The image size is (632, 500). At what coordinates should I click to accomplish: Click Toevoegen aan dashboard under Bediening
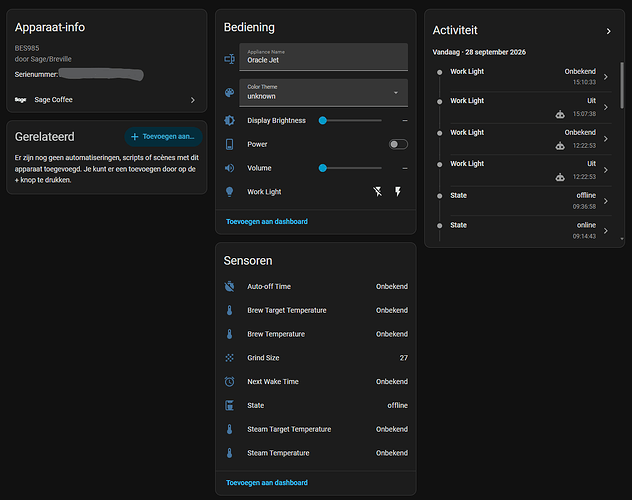266,222
